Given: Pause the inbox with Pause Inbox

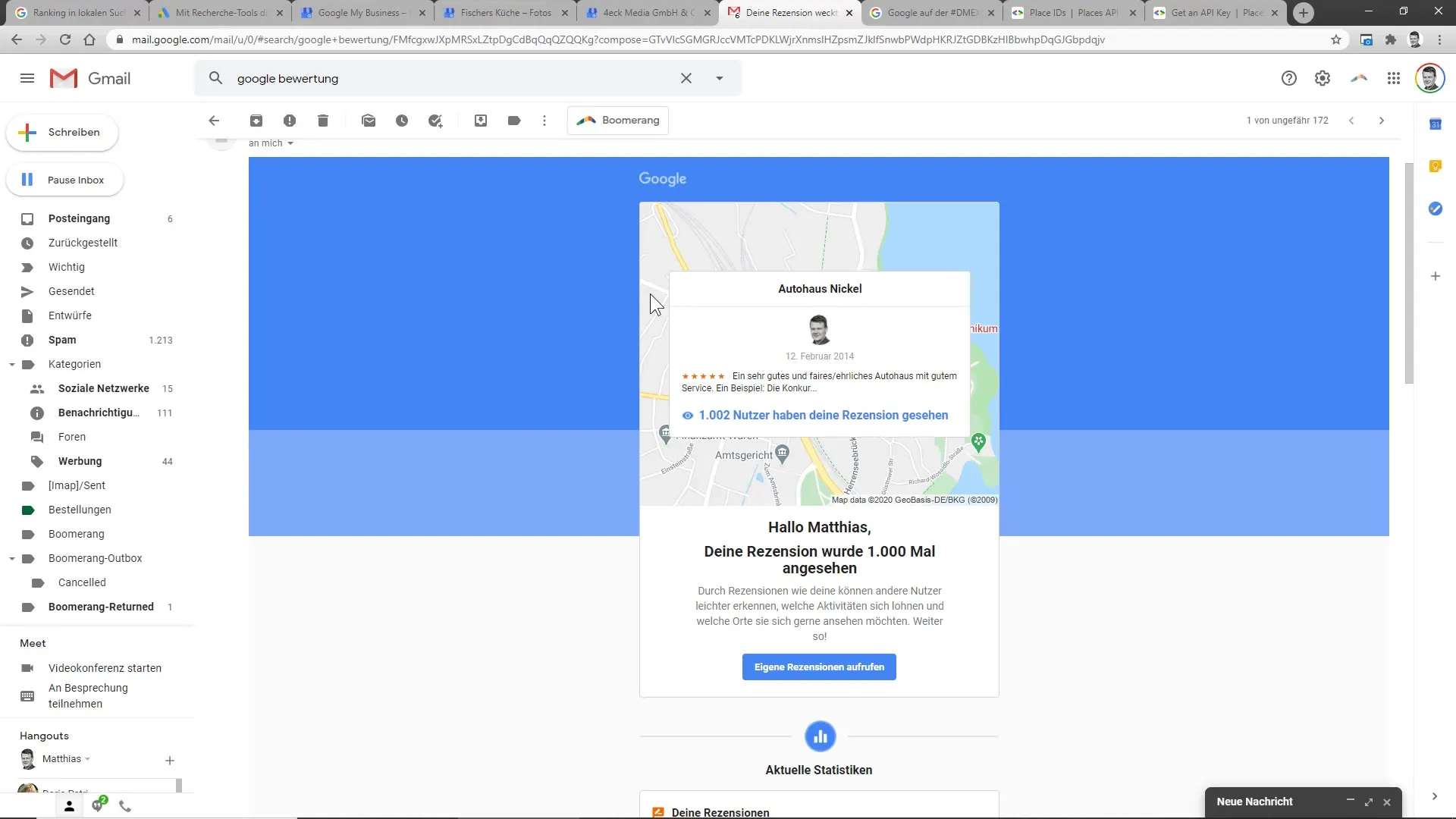Looking at the screenshot, I should pyautogui.click(x=64, y=180).
